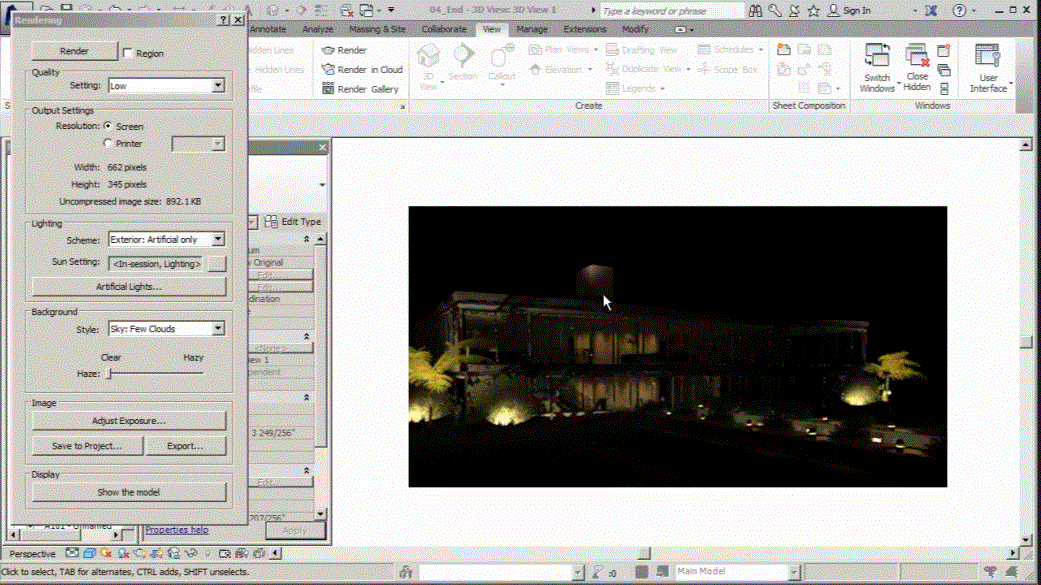Open the Lighting Scheme dropdown

[218, 239]
